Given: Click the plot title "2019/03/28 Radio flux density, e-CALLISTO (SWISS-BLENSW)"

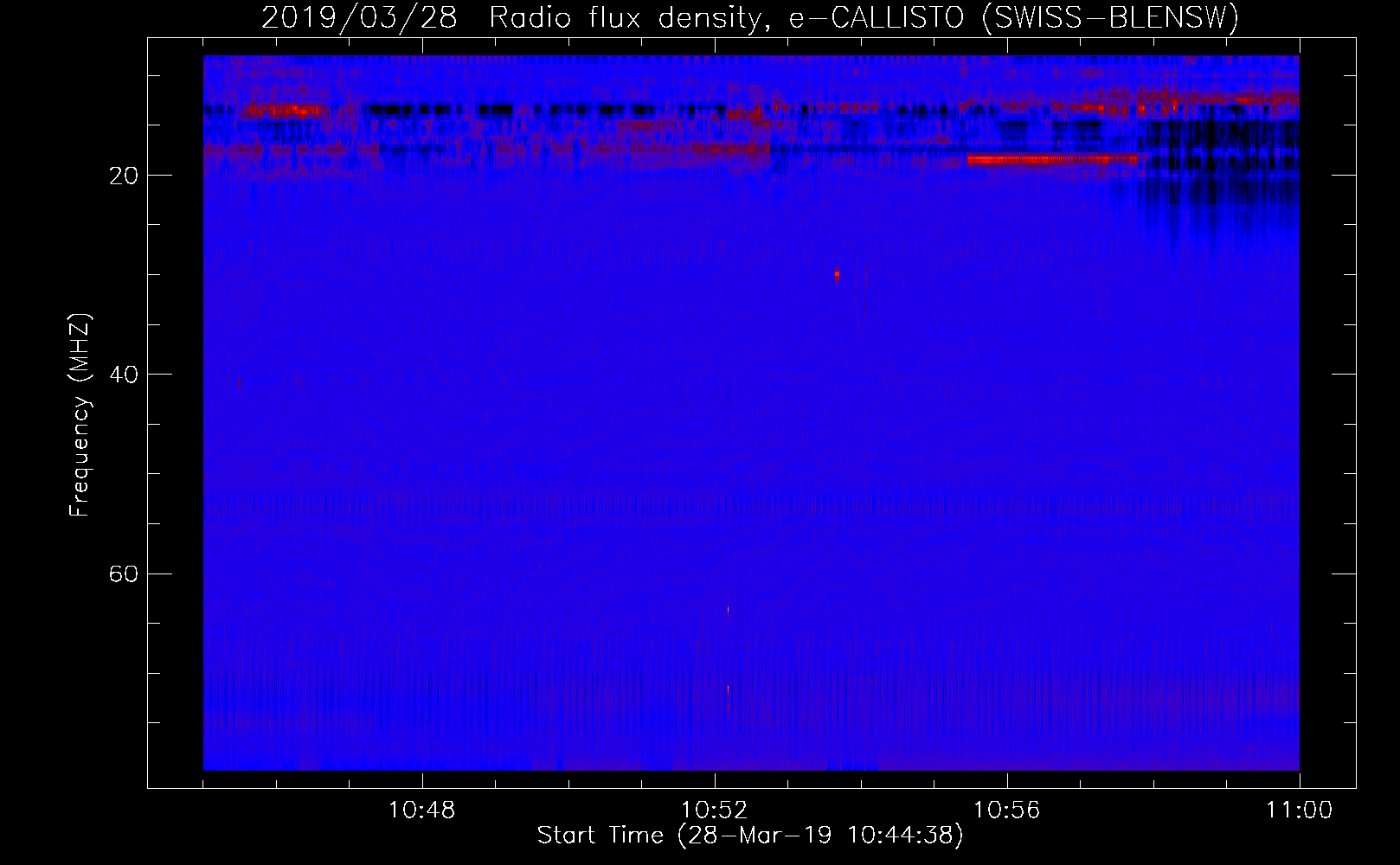Looking at the screenshot, I should (750, 17).
